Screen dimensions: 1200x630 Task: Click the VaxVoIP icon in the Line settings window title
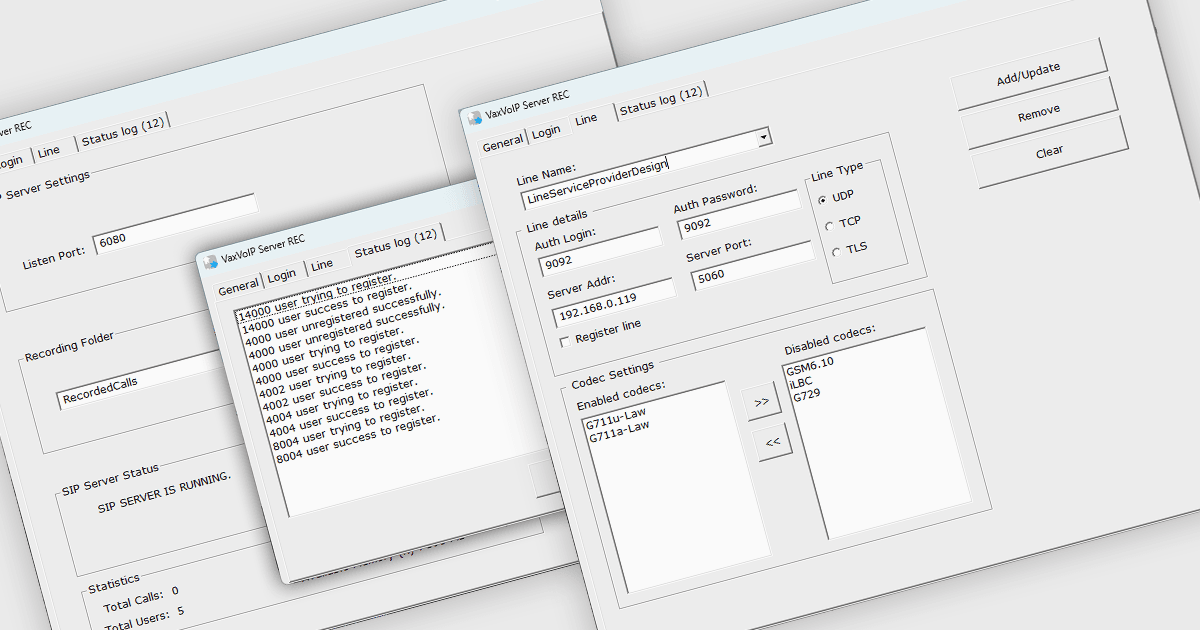click(475, 117)
